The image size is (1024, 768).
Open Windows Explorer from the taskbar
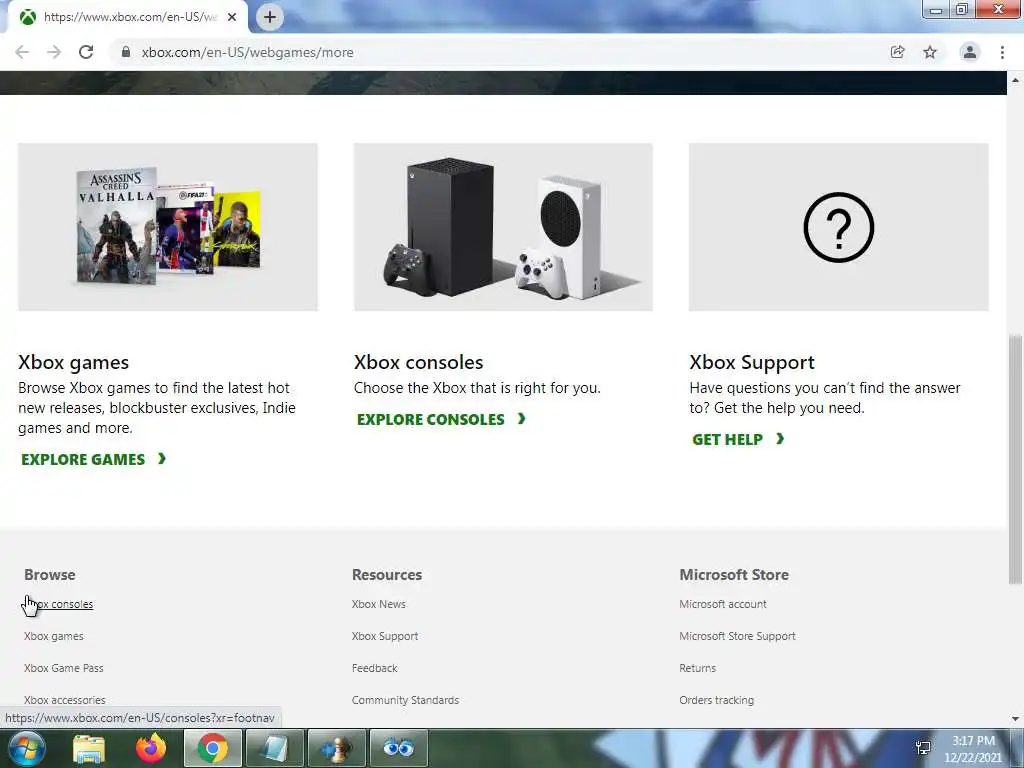click(89, 748)
